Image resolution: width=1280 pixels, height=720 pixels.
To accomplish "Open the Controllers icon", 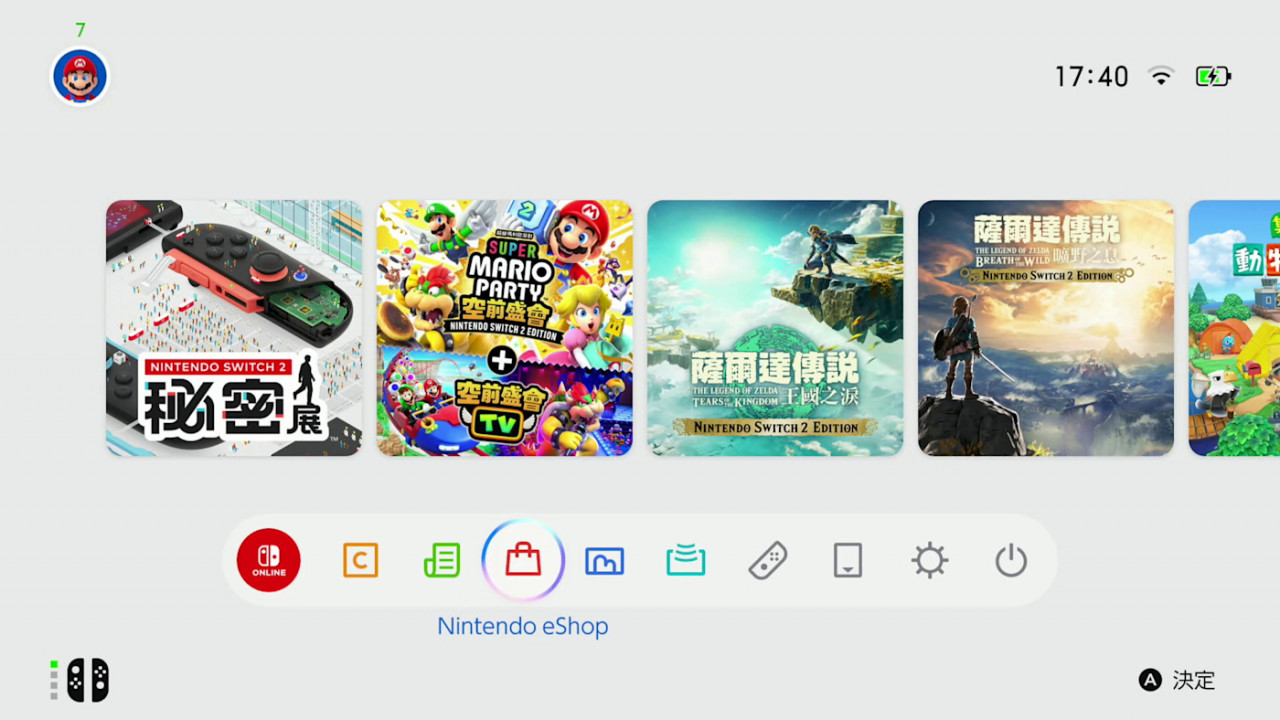I will click(x=767, y=560).
